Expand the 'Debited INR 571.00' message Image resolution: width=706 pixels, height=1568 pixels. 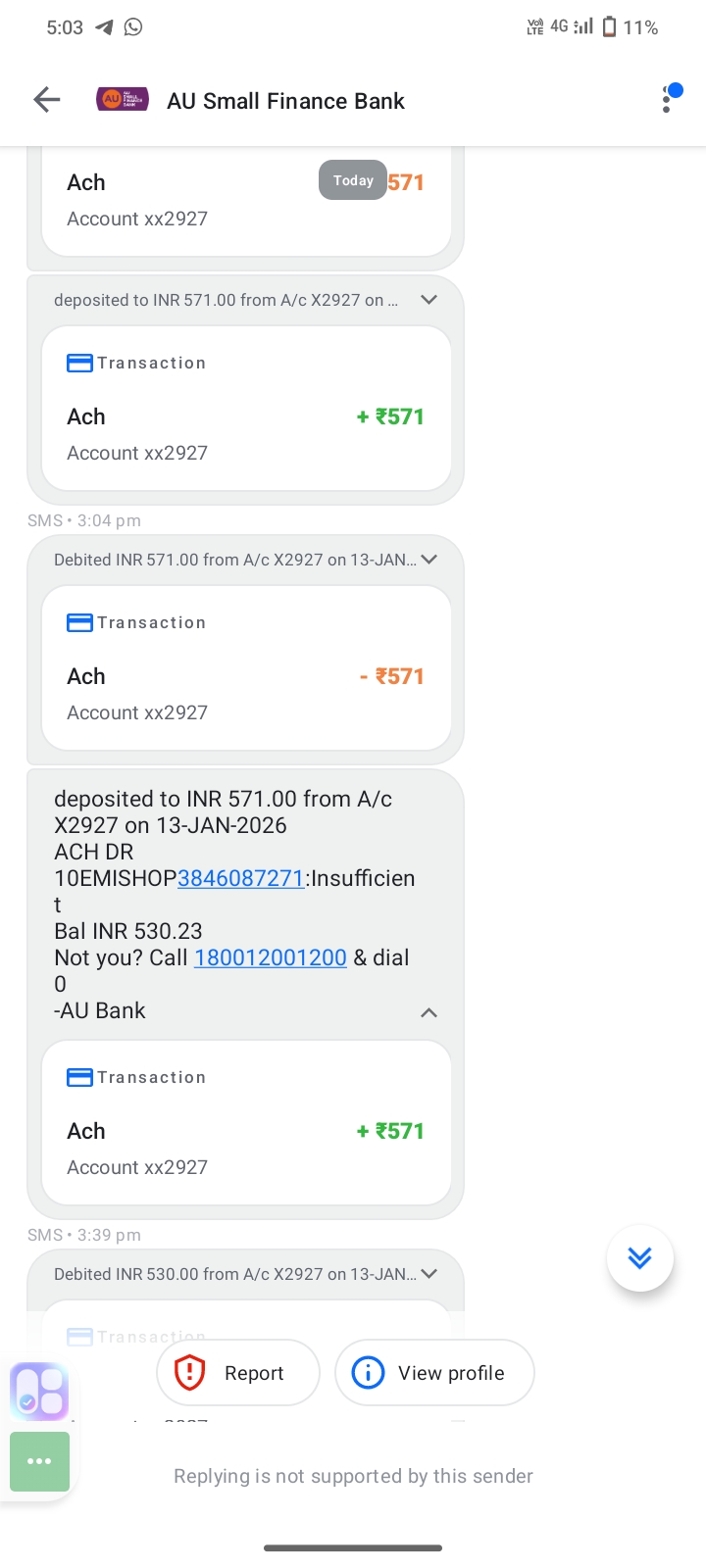(x=429, y=560)
